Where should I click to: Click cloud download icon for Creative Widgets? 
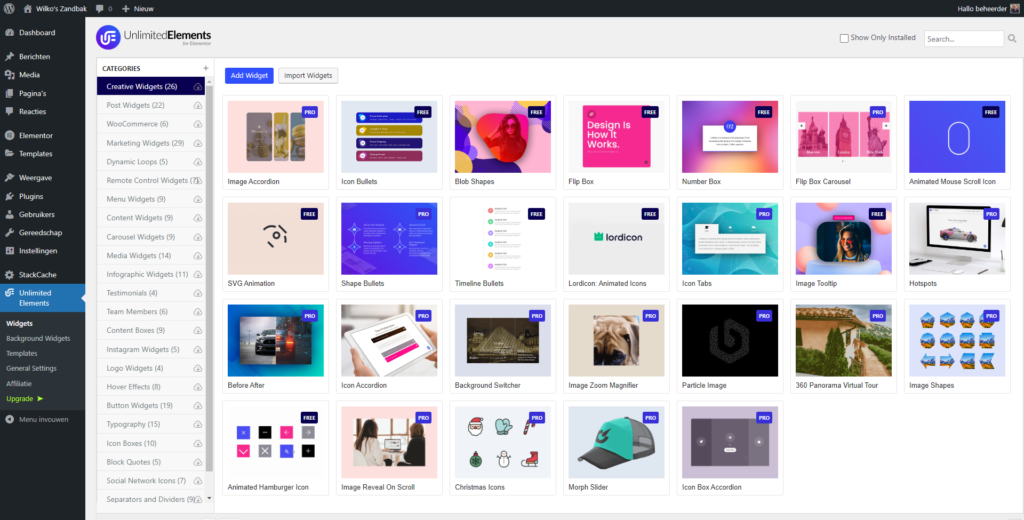(x=198, y=87)
